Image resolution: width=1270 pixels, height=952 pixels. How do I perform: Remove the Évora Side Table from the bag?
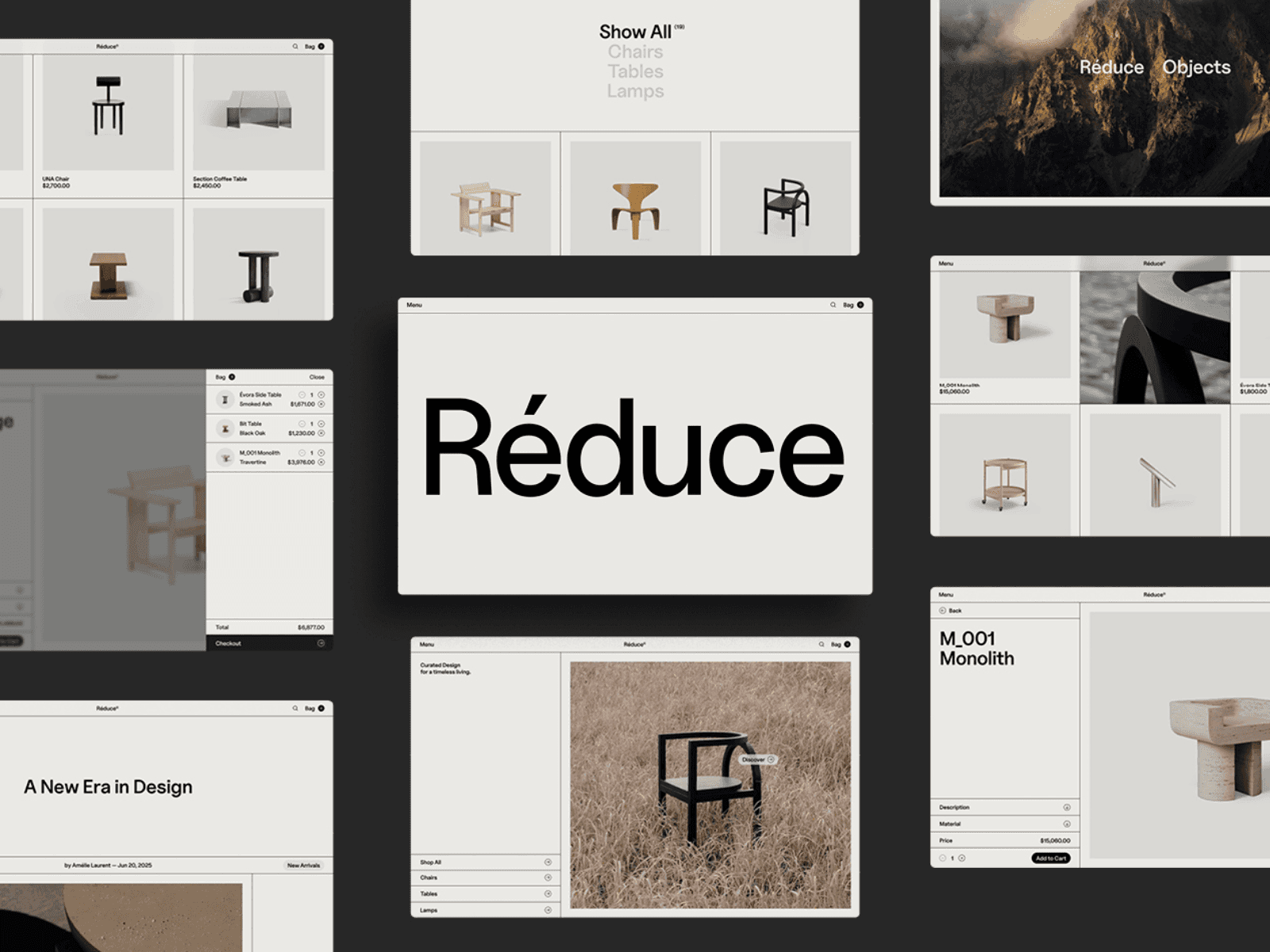[321, 404]
